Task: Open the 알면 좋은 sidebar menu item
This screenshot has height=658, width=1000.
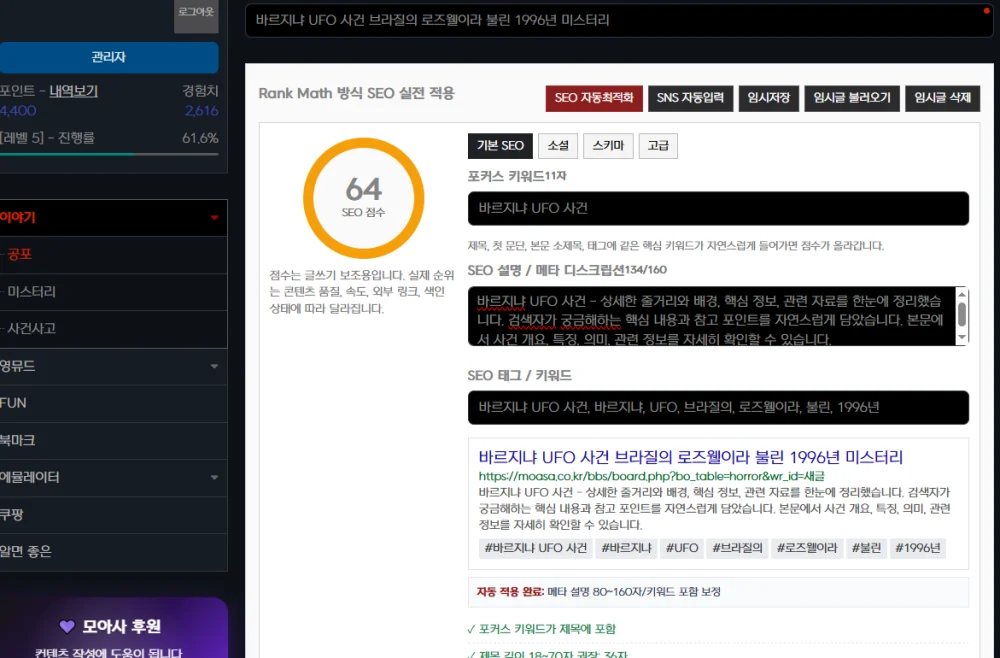Action: [x=114, y=552]
